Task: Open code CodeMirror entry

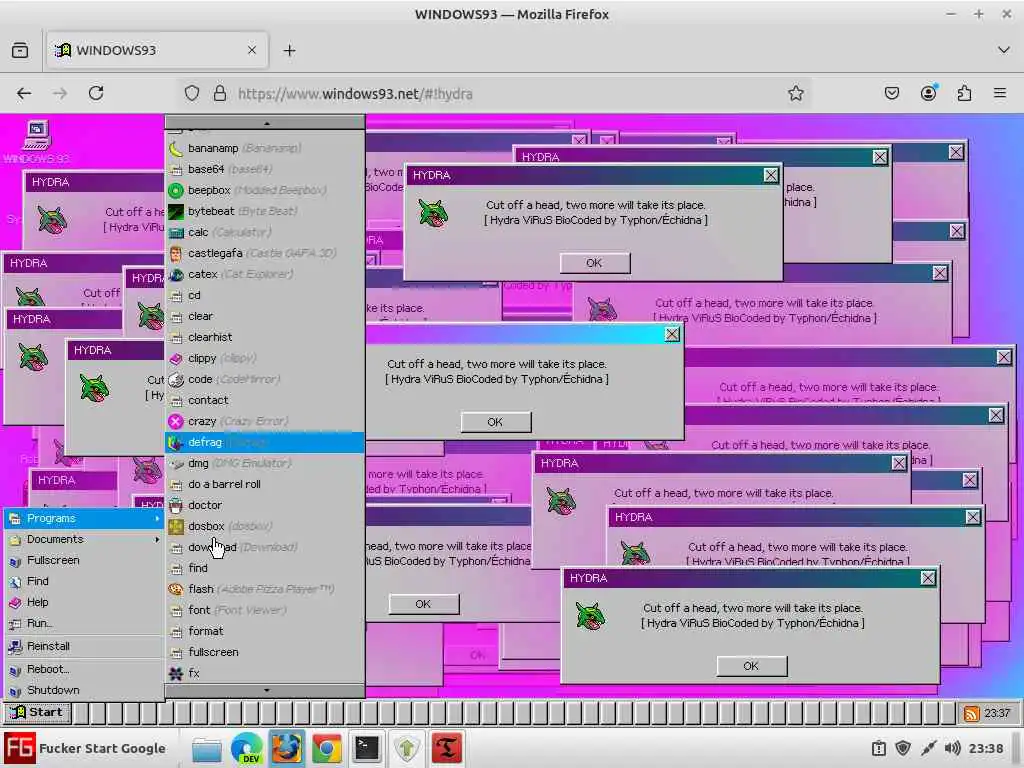Action: point(264,379)
